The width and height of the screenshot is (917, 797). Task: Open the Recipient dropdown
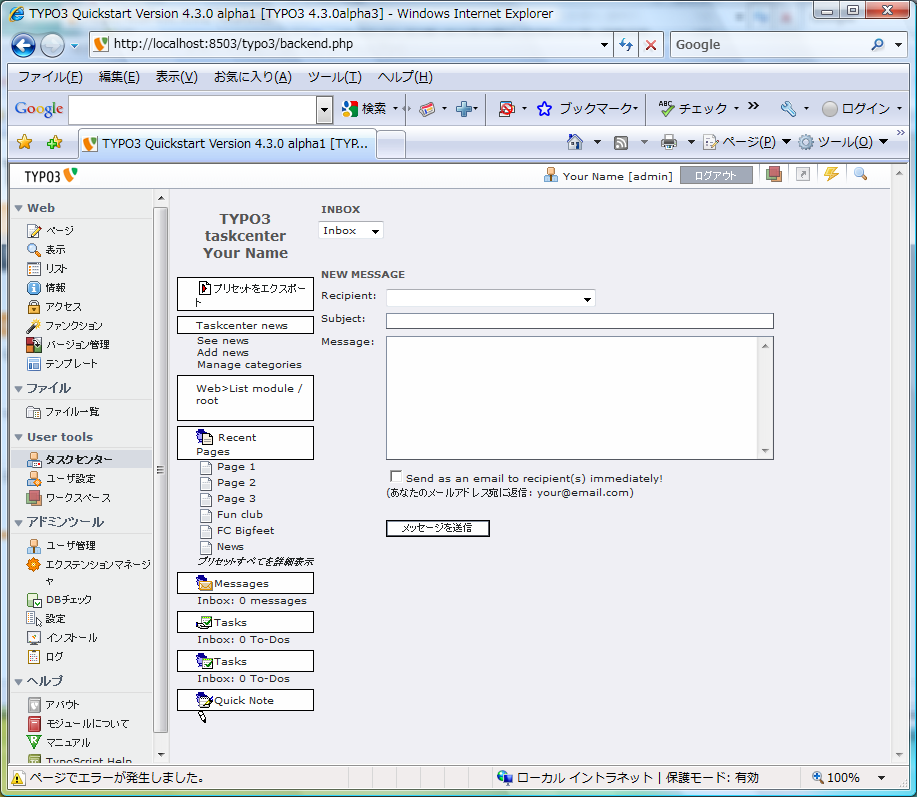491,298
